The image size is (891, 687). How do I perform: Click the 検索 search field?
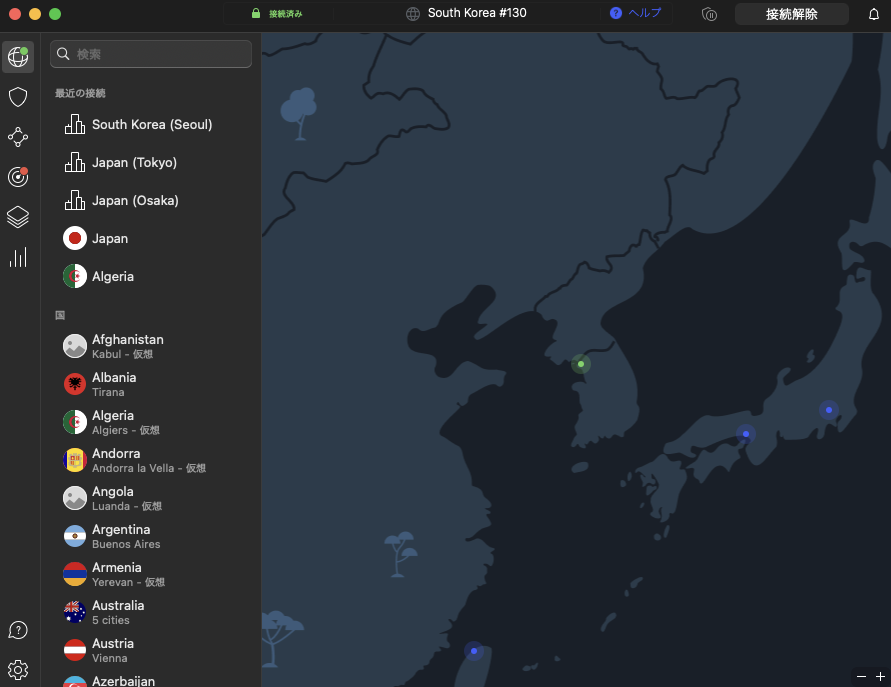[x=151, y=54]
